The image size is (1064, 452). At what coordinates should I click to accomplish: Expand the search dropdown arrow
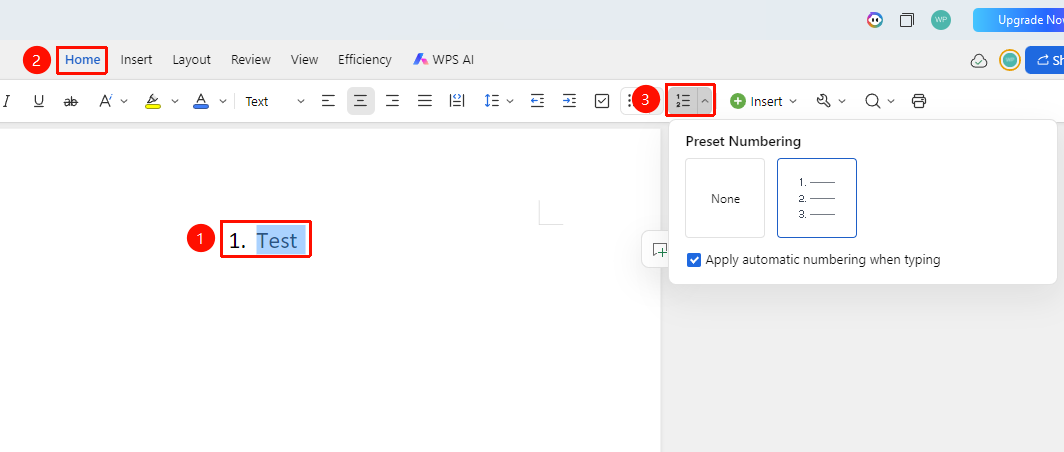[891, 101]
